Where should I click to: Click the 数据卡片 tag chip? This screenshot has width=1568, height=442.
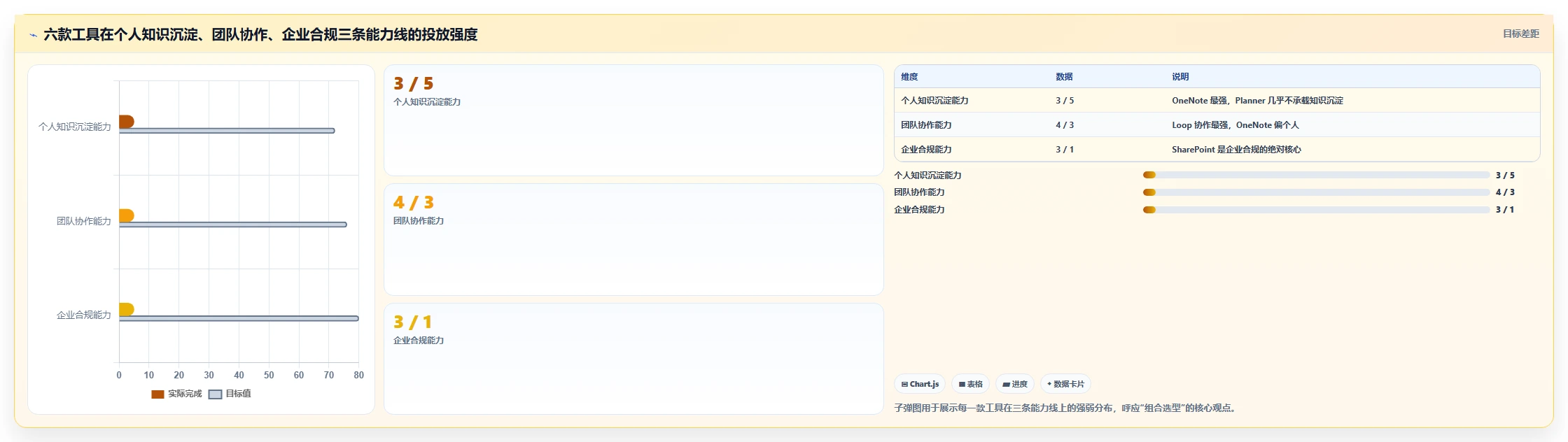coord(1065,384)
